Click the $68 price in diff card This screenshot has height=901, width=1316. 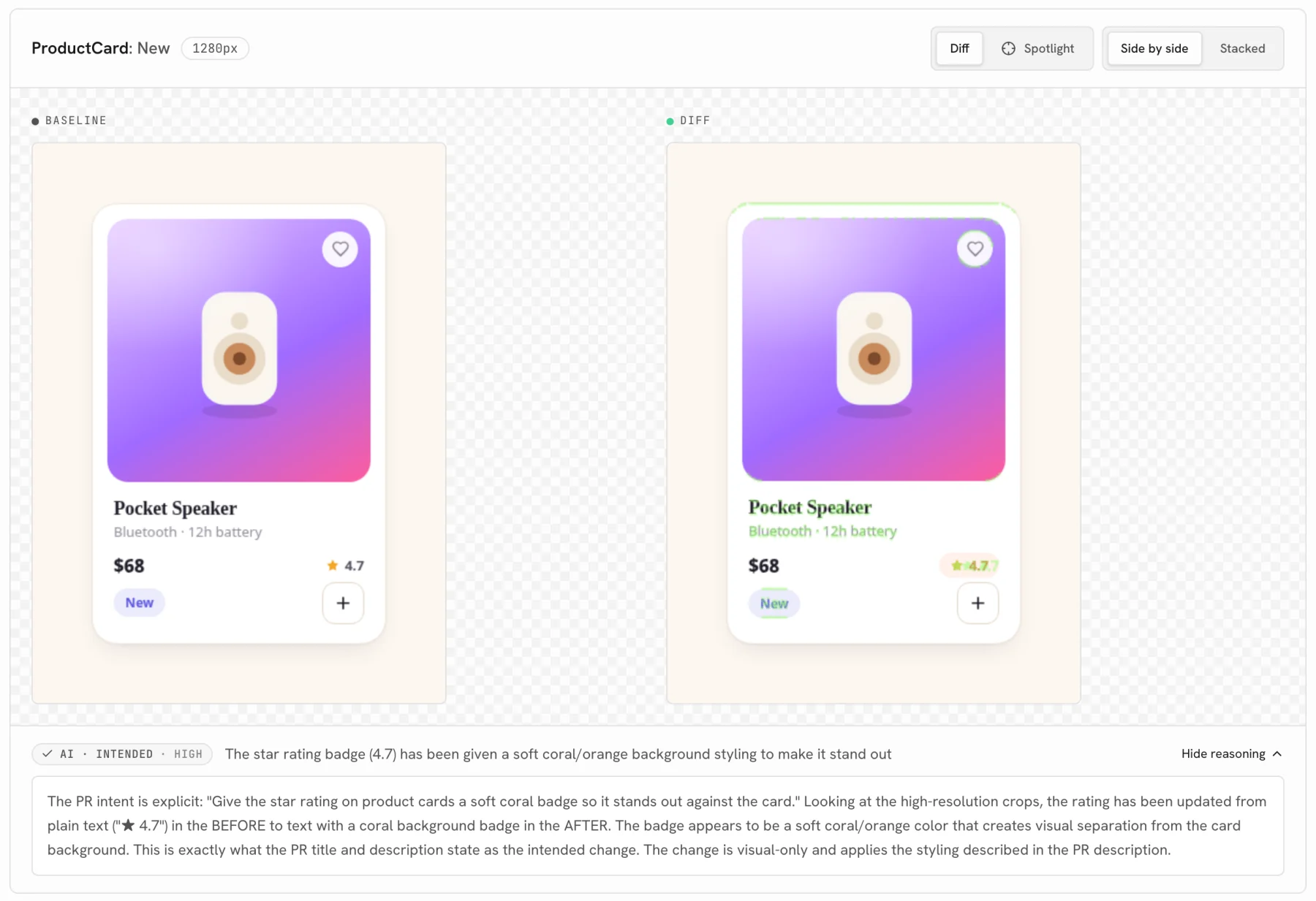tap(764, 566)
